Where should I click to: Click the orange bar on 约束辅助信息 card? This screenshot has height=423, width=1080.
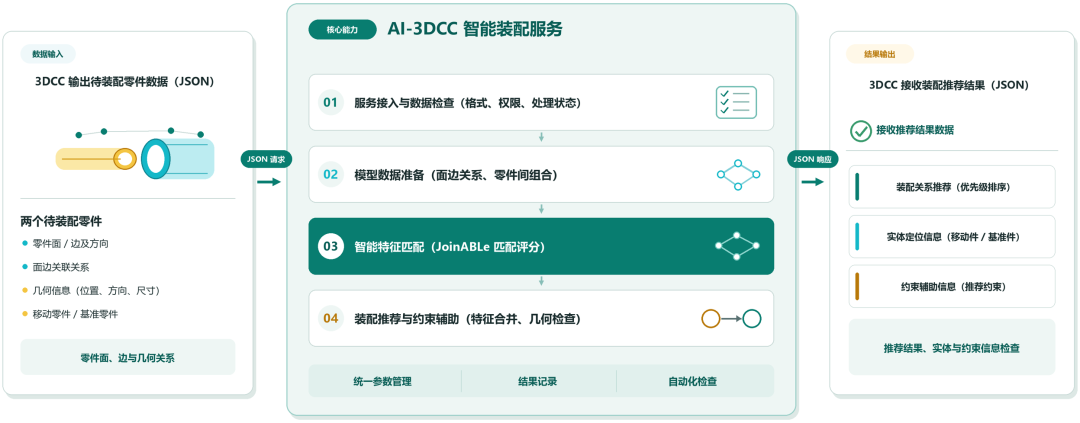(858, 286)
